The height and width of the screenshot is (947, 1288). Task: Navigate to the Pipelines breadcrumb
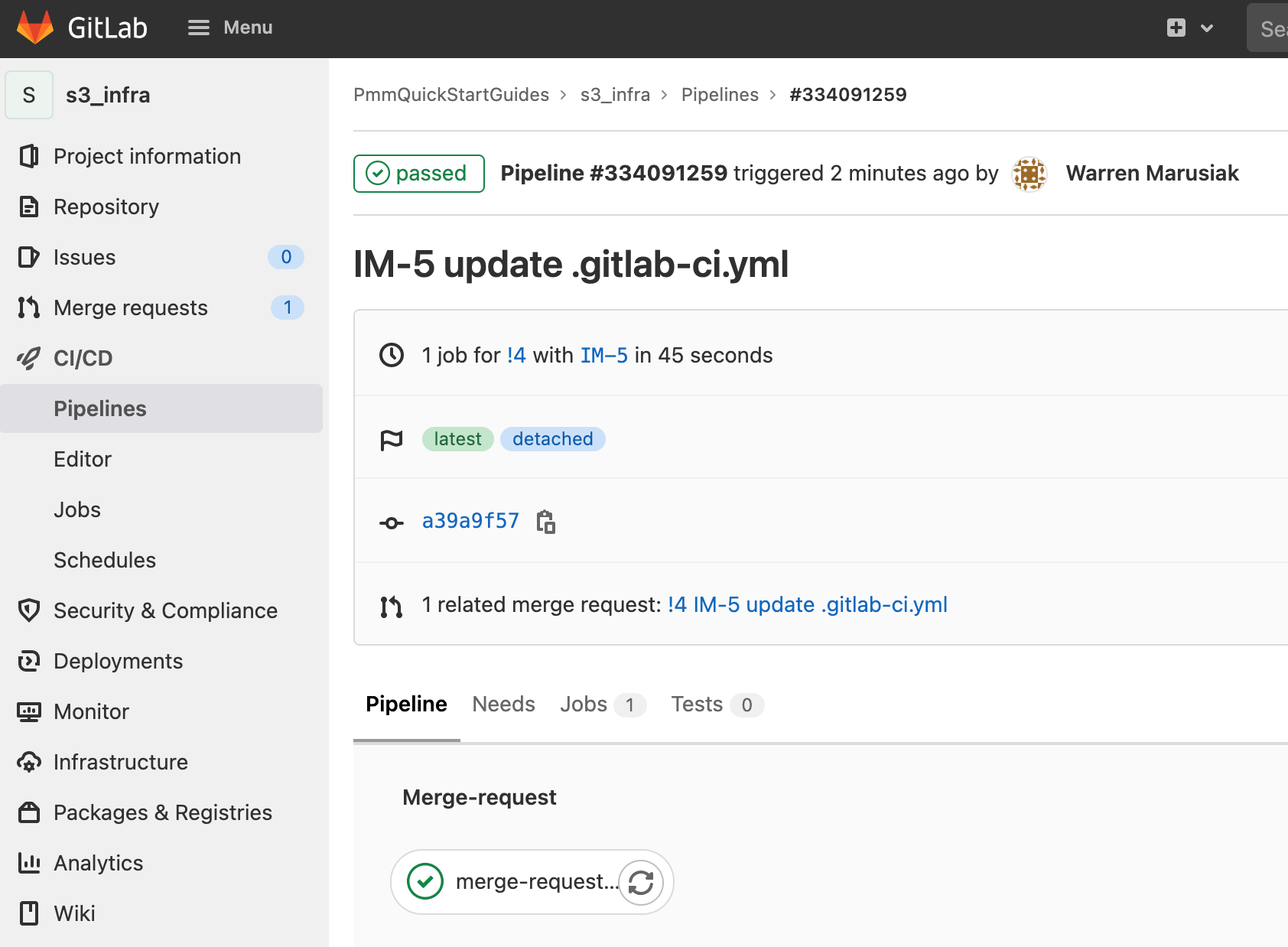tap(719, 94)
